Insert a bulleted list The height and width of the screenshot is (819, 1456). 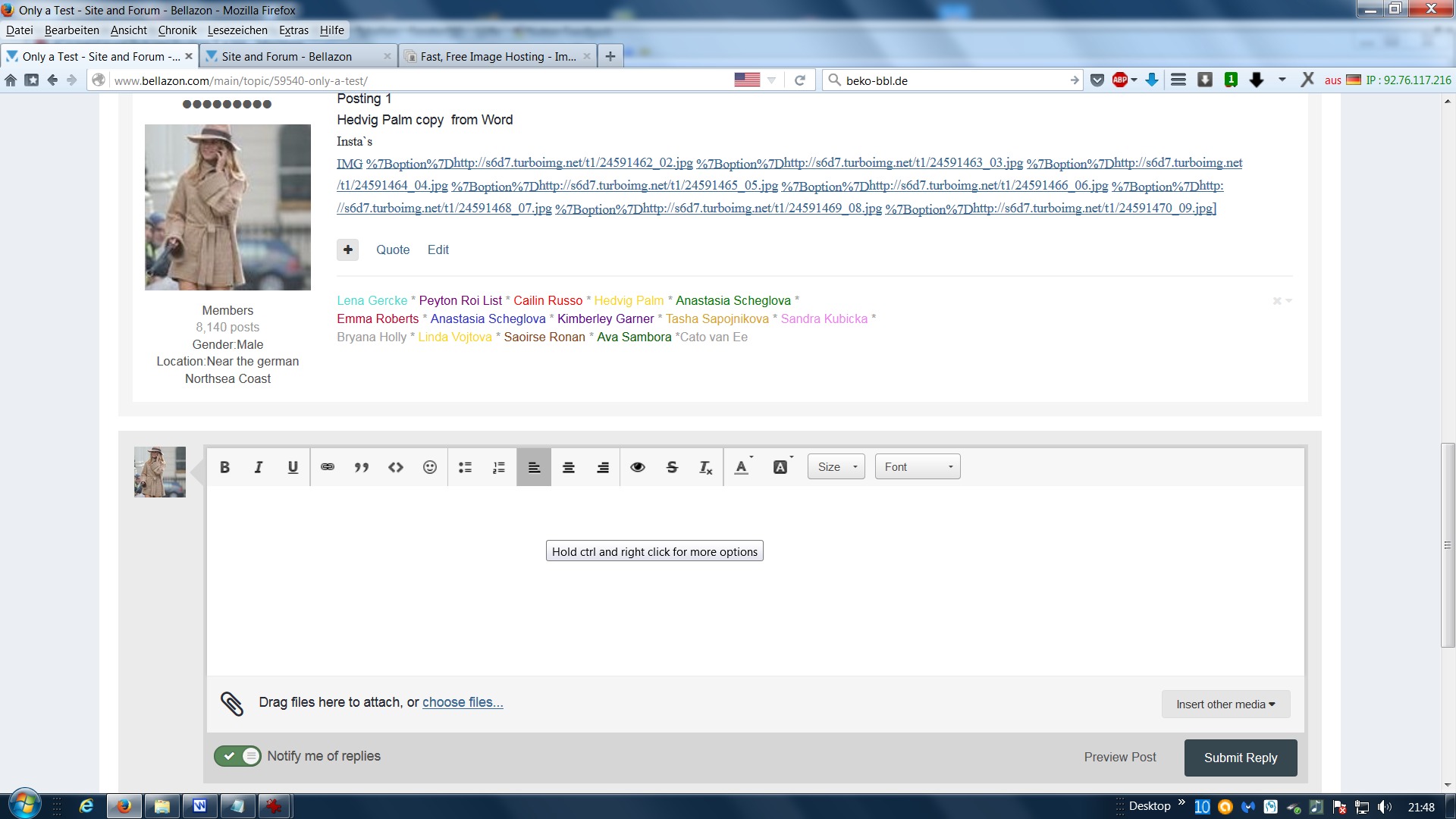(x=465, y=467)
